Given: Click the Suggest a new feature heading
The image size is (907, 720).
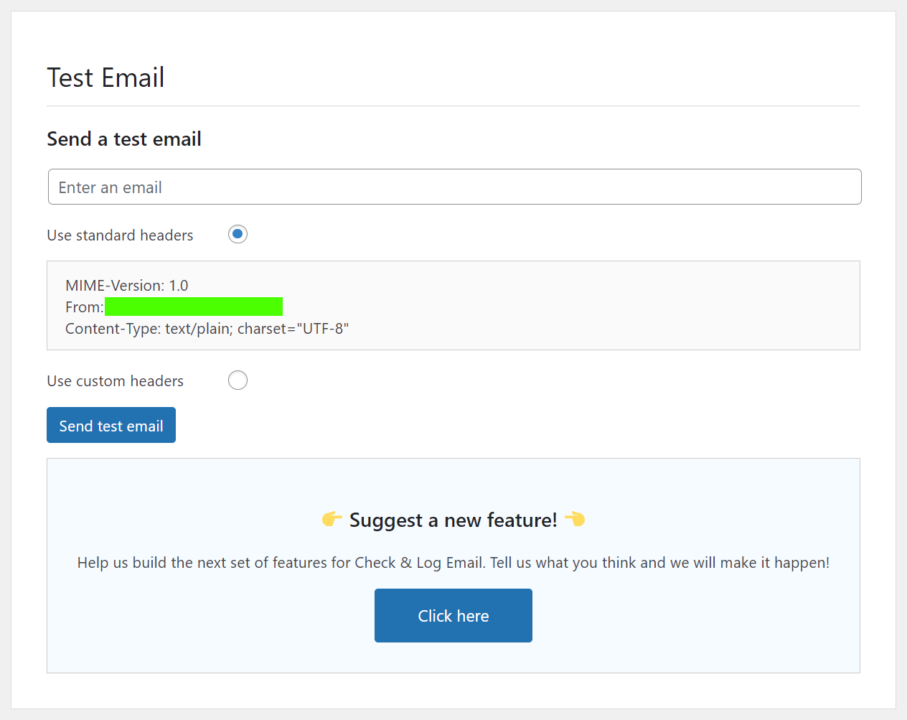Looking at the screenshot, I should coord(453,519).
